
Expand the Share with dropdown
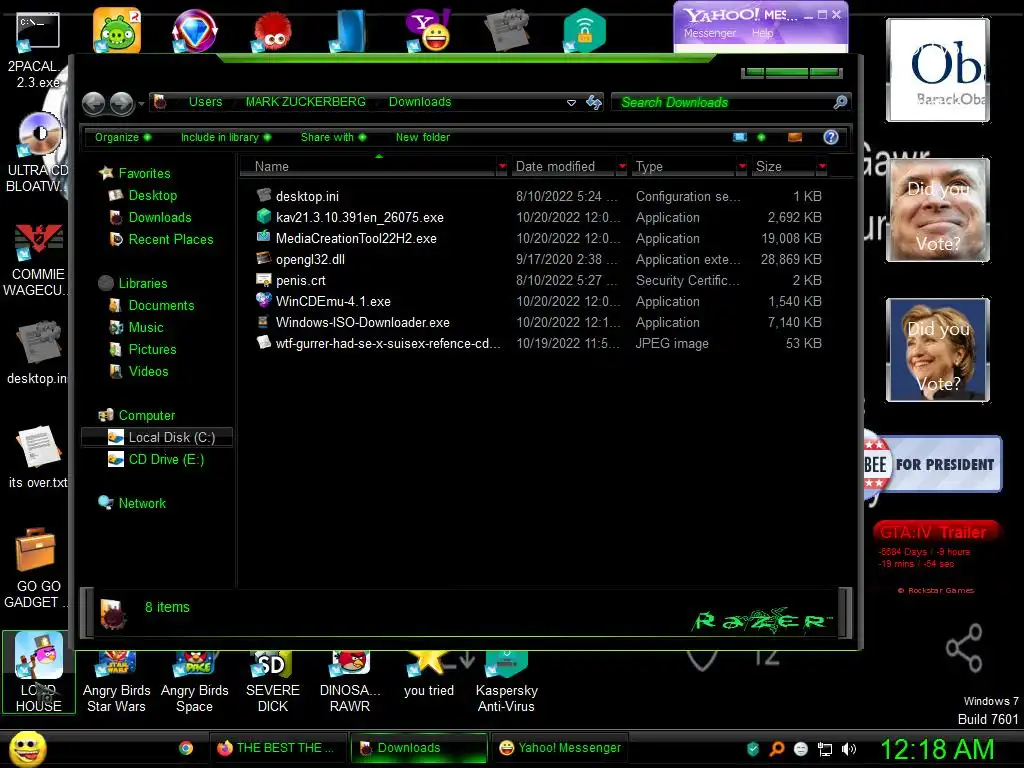point(333,137)
